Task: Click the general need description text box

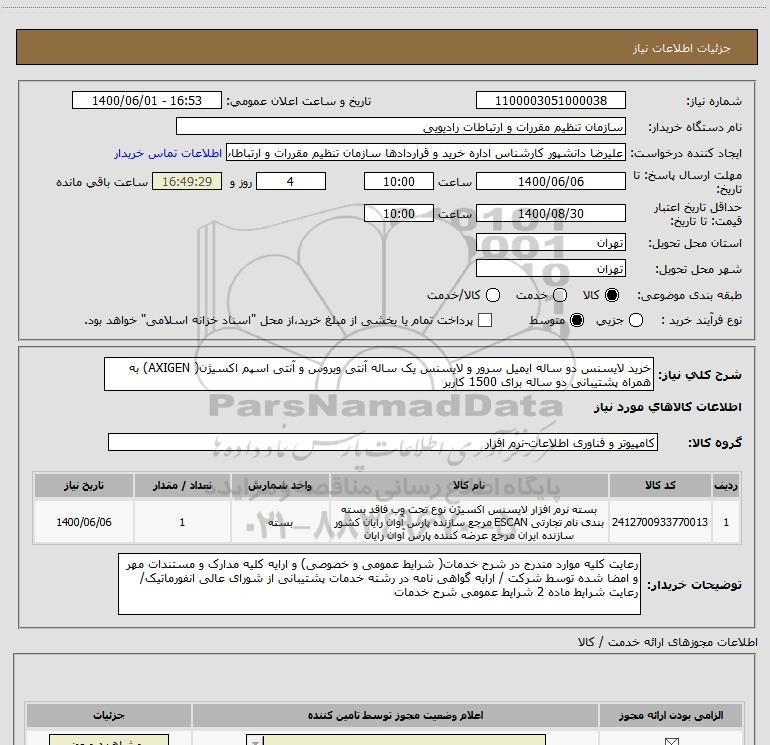Action: (379, 375)
